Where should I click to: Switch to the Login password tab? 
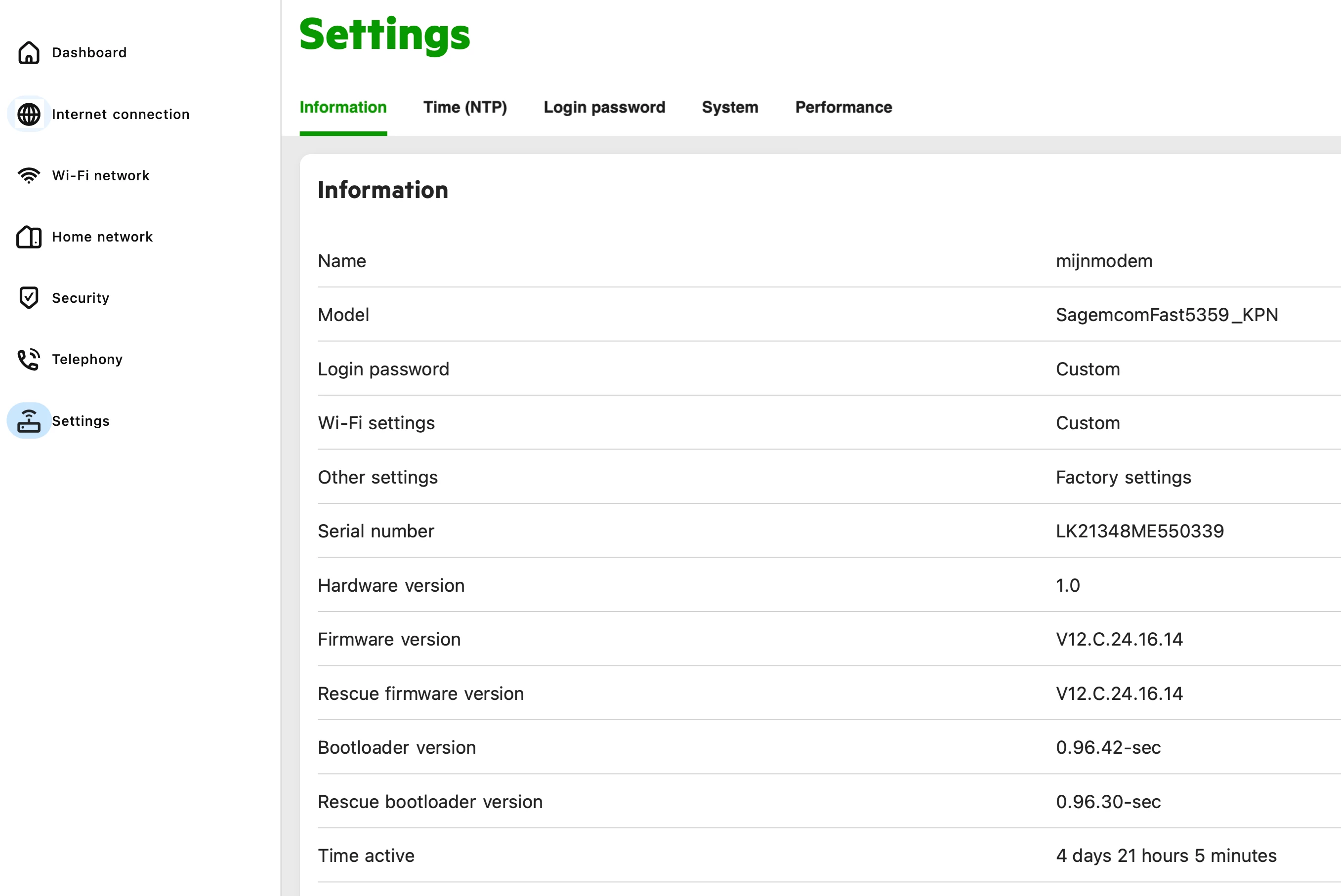[604, 107]
